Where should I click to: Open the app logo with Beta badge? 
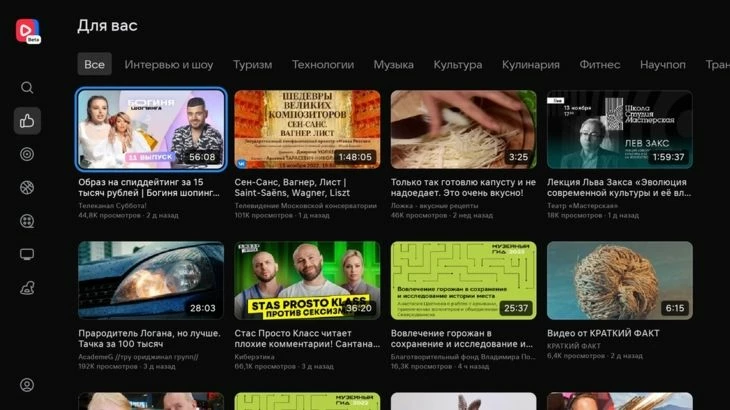coord(27,31)
